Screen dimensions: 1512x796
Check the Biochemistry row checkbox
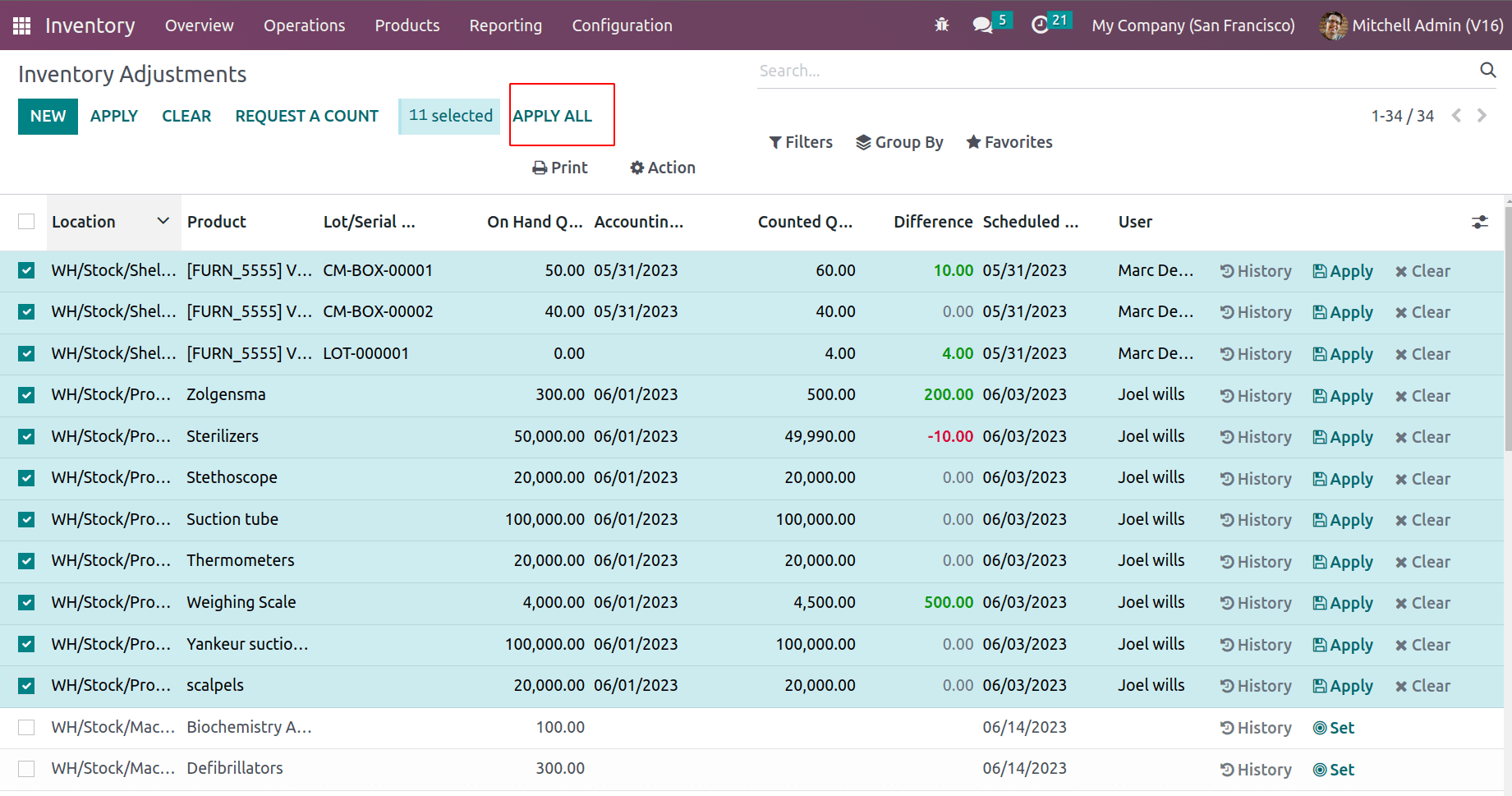point(25,727)
